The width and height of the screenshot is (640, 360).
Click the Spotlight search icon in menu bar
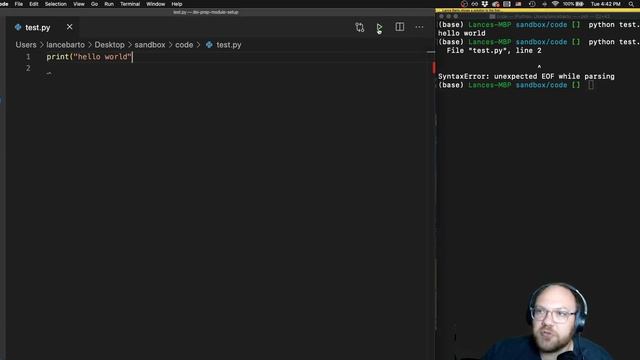[631, 4]
